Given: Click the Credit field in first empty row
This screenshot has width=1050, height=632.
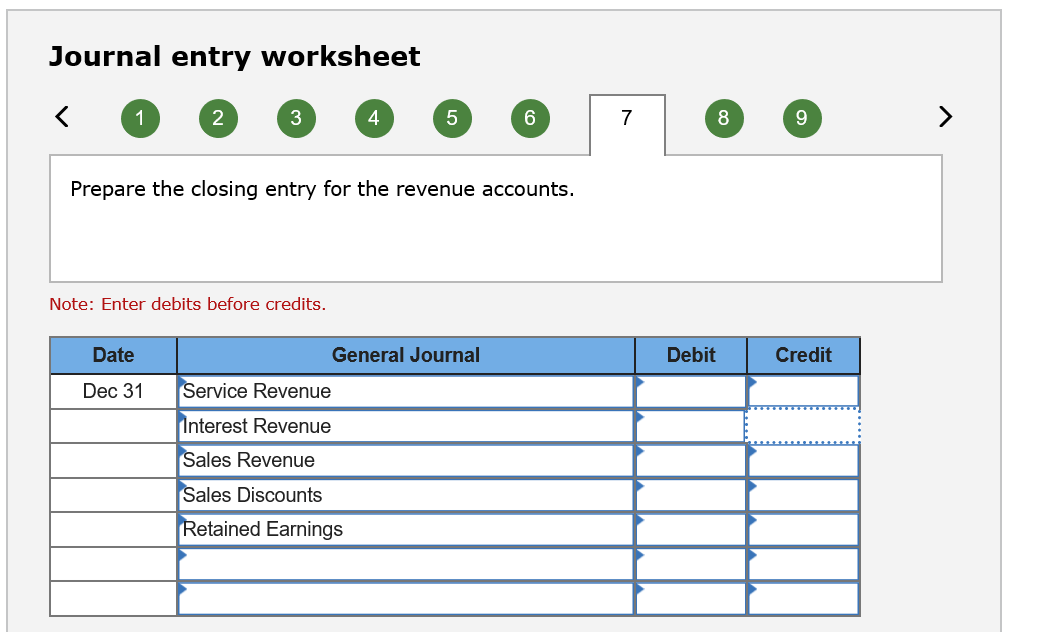Looking at the screenshot, I should tap(804, 564).
